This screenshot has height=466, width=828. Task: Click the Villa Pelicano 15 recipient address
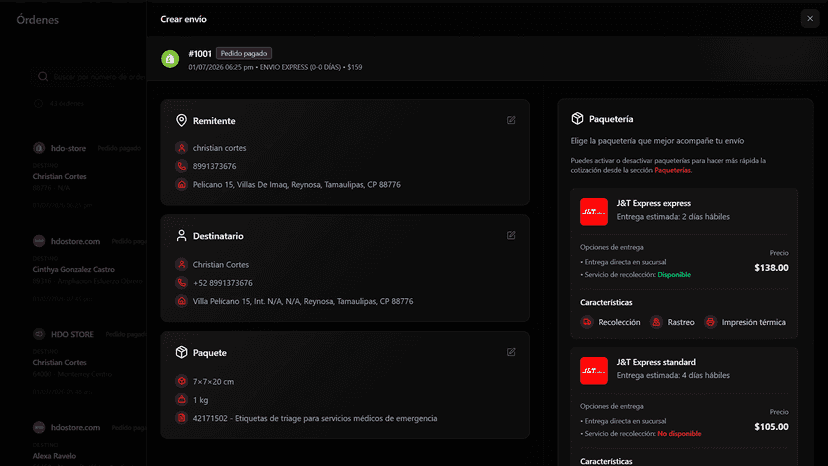(x=303, y=301)
